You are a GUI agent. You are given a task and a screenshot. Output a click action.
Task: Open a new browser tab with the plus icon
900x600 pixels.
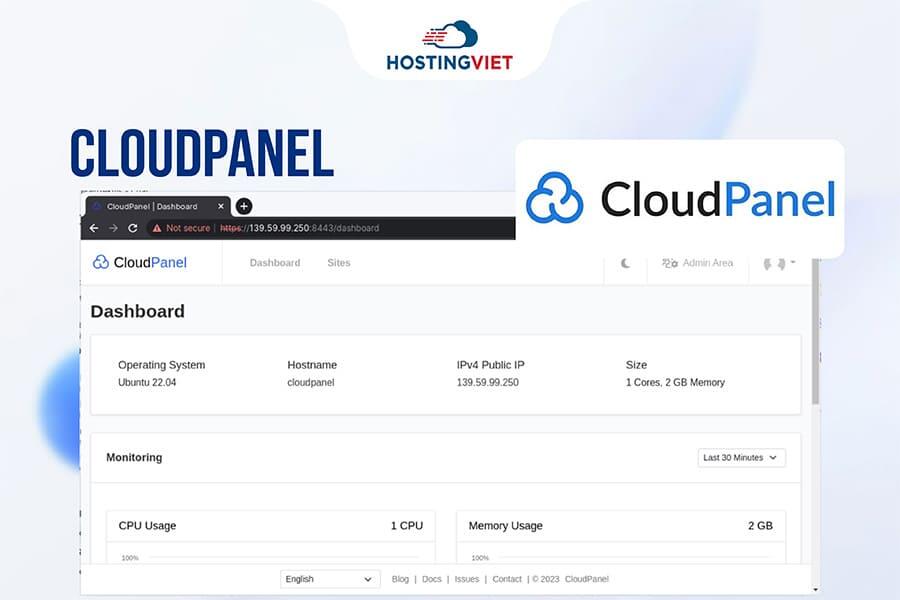[243, 206]
